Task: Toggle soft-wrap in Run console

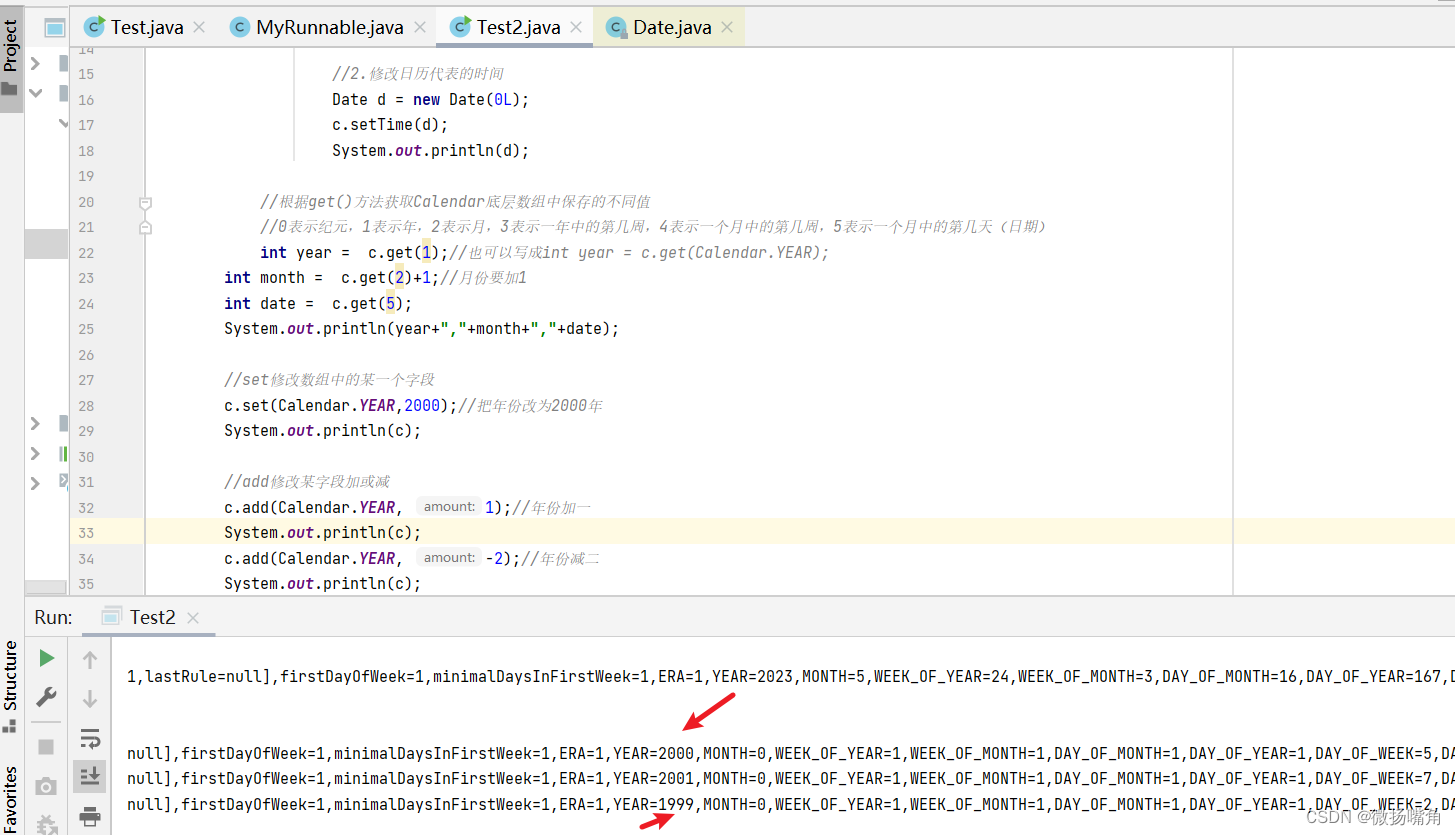Action: [90, 739]
